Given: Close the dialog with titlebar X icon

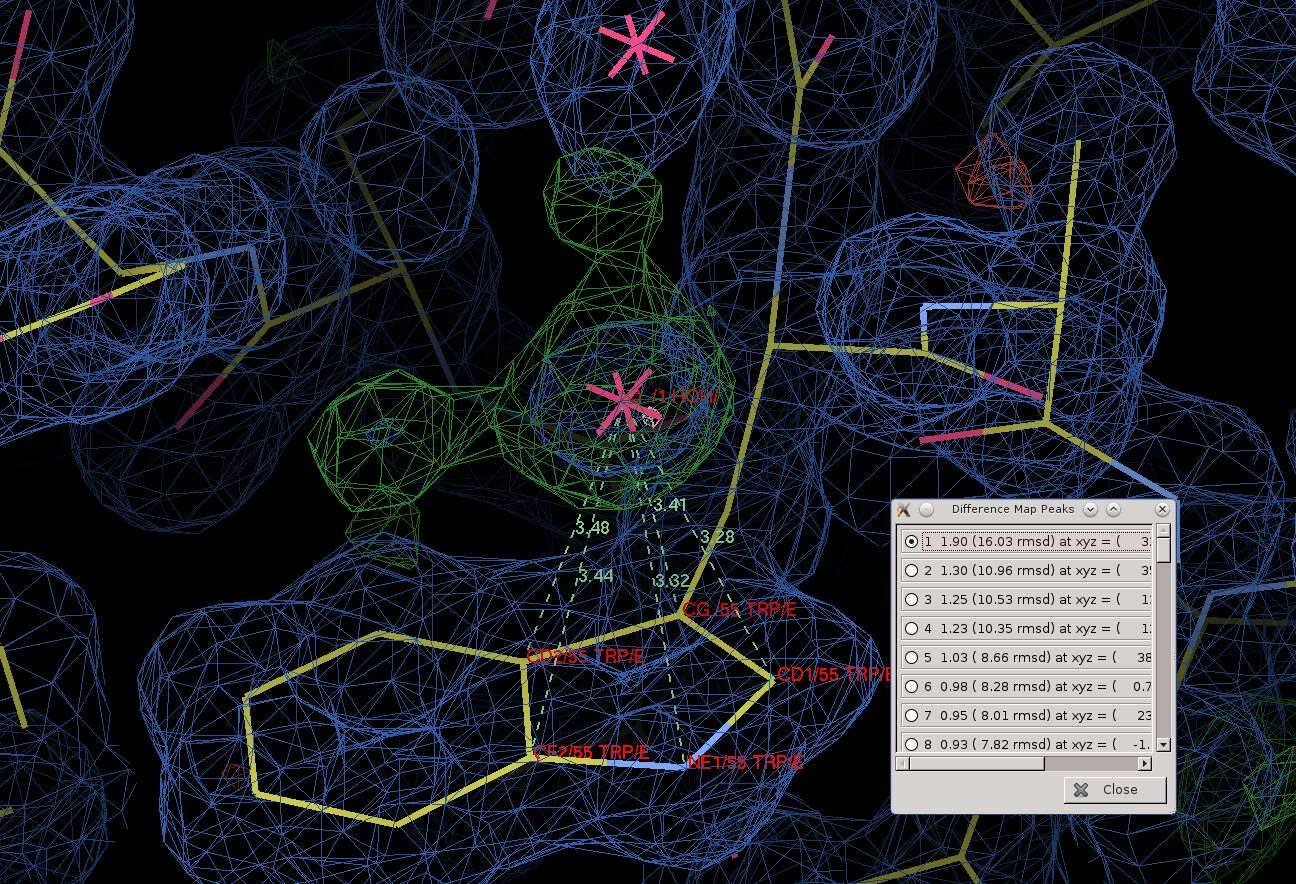Looking at the screenshot, I should pyautogui.click(x=1162, y=509).
